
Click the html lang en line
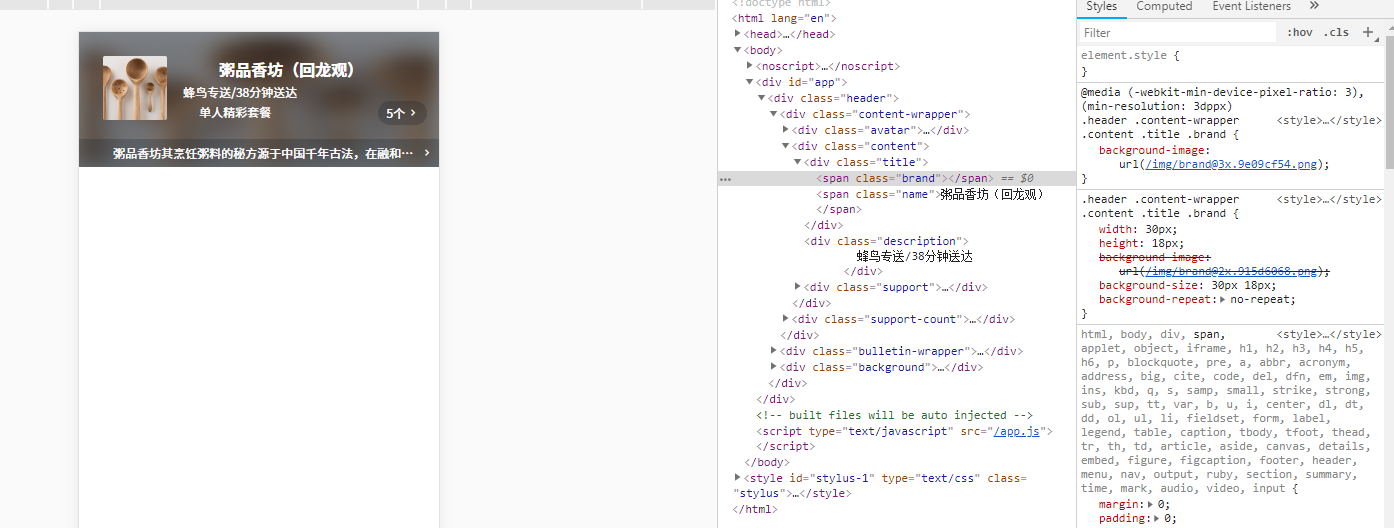point(784,18)
